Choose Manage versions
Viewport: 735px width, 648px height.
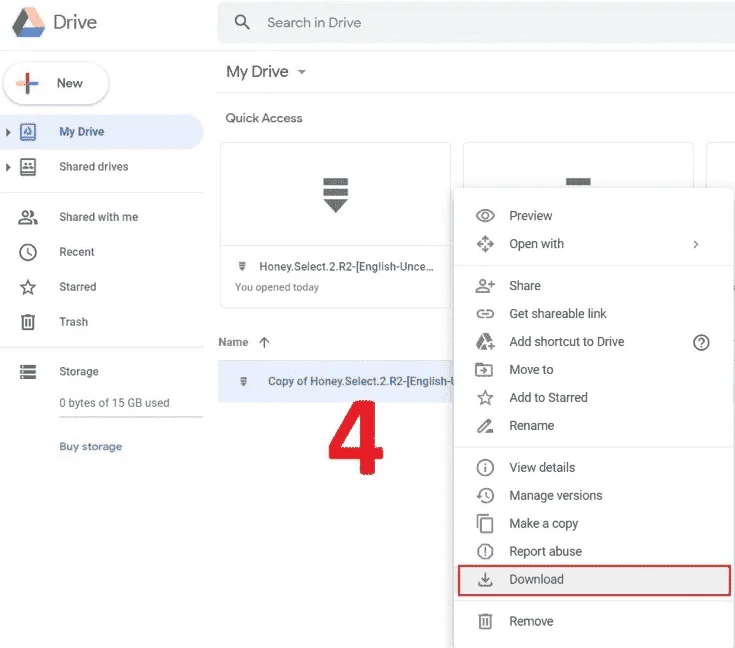pyautogui.click(x=593, y=496)
